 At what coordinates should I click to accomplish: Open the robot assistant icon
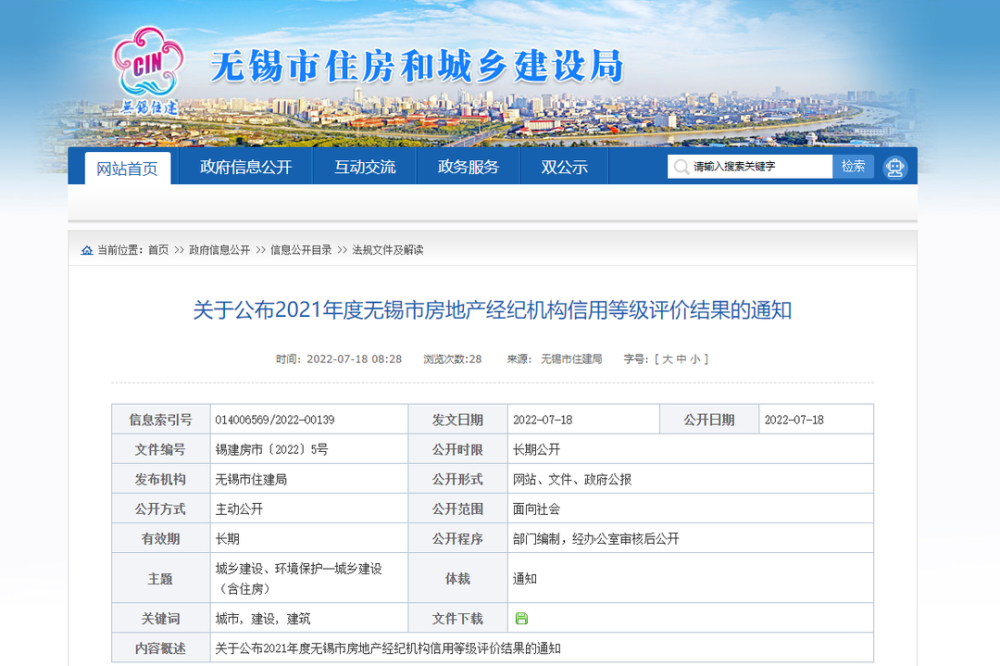895,168
